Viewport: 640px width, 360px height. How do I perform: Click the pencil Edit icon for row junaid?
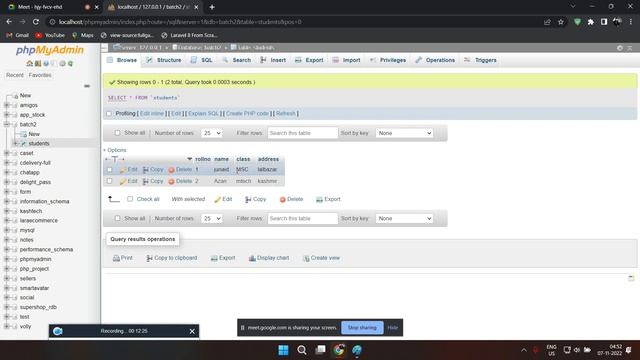[x=123, y=170]
